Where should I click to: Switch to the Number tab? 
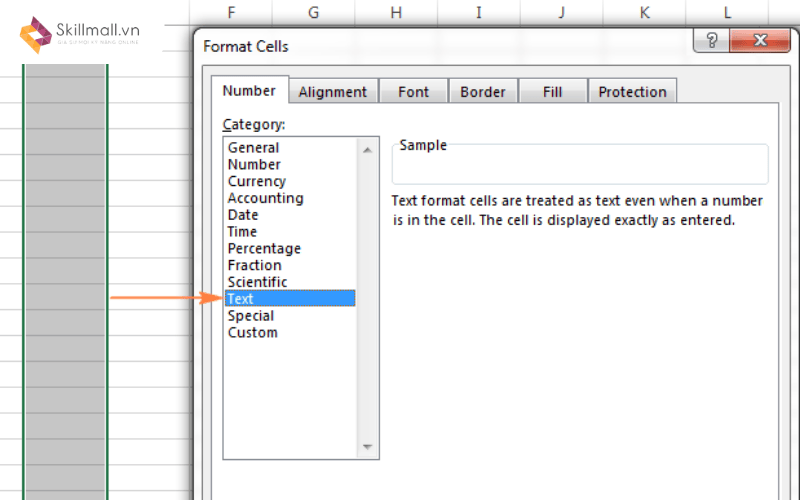(249, 90)
